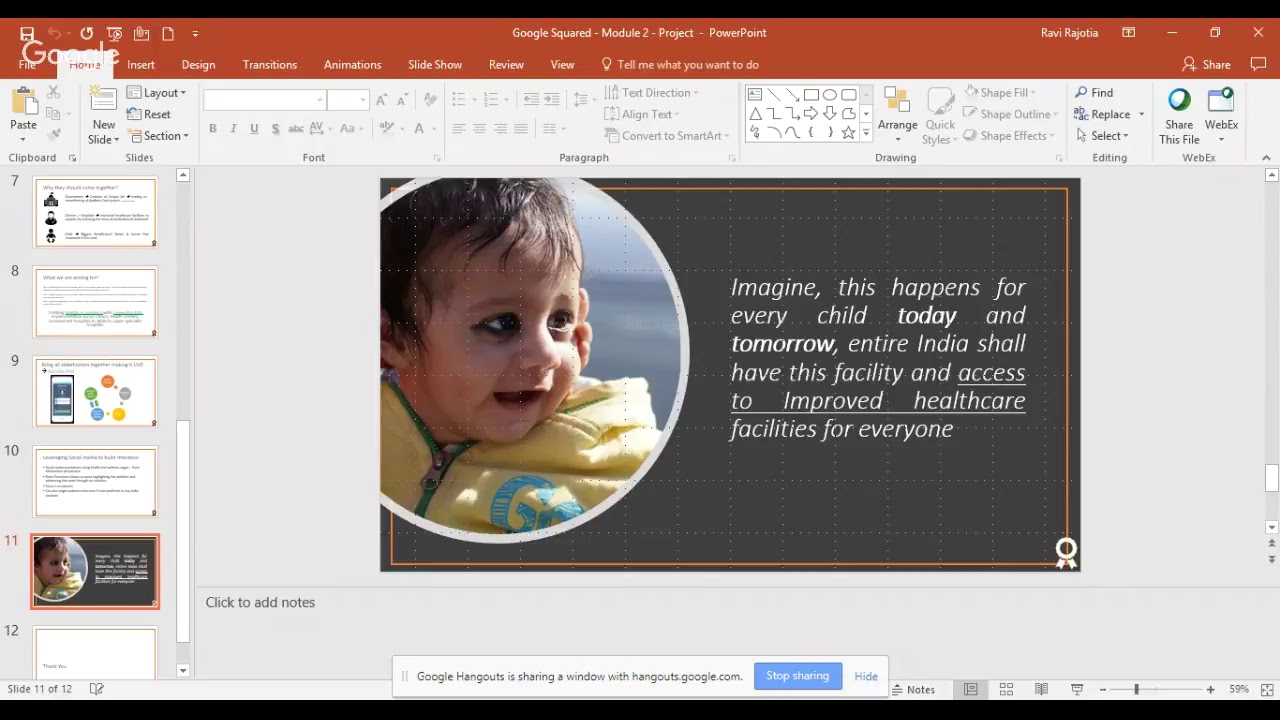
Task: Open the Select dropdown in Editing
Action: [x=1102, y=136]
